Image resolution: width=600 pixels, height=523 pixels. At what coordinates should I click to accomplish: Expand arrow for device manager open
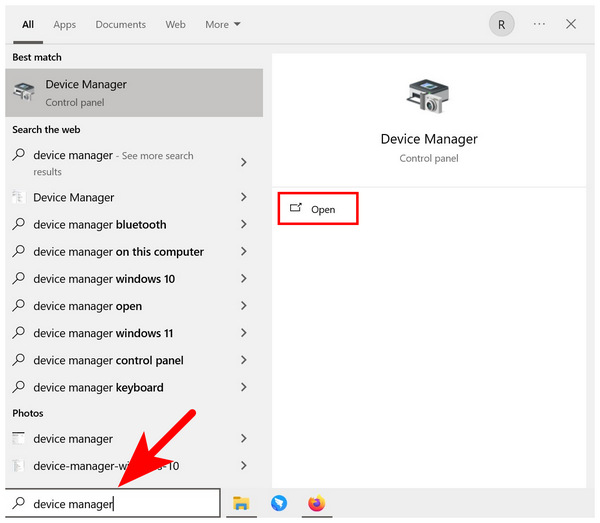pos(244,306)
